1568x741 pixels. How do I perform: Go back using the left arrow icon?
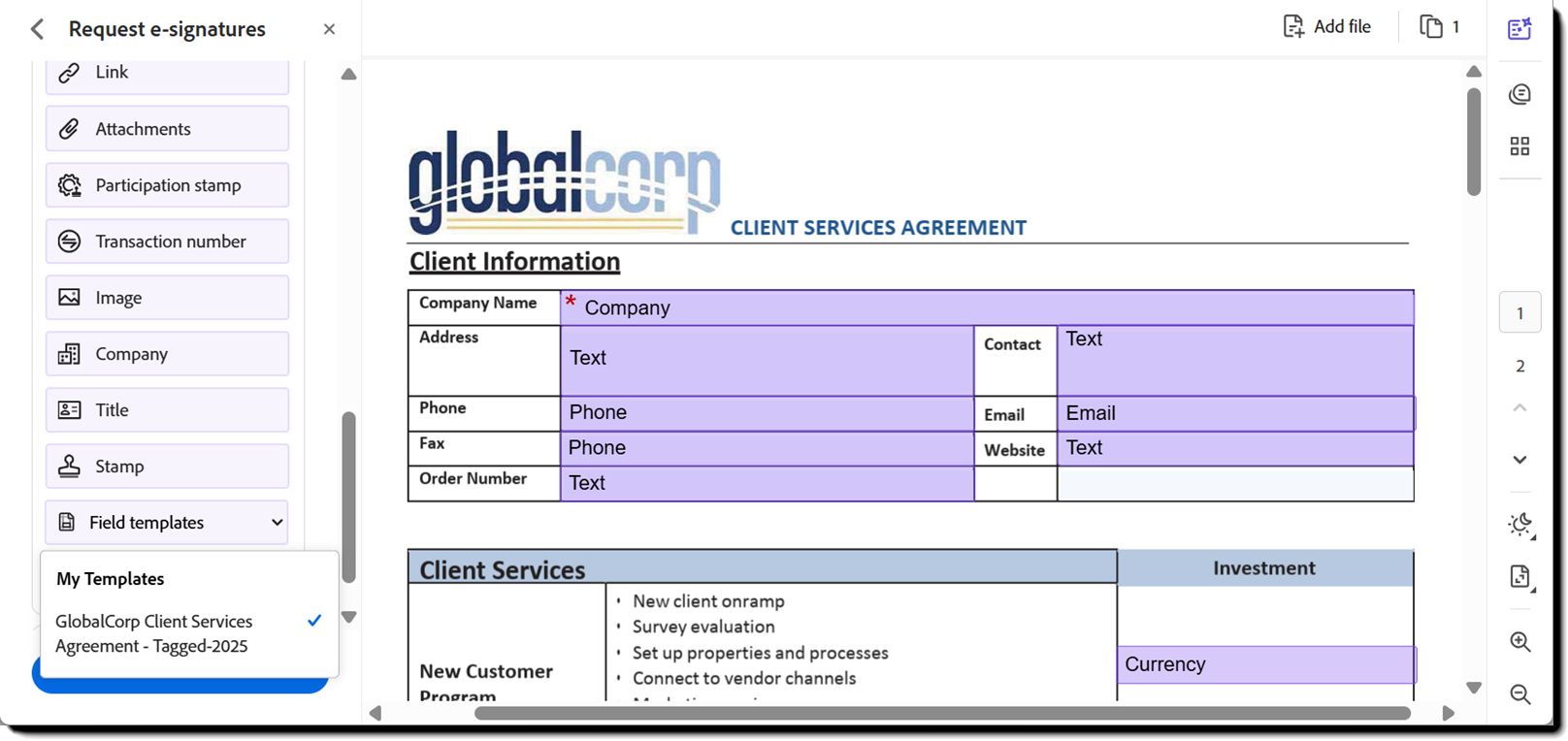pos(37,29)
